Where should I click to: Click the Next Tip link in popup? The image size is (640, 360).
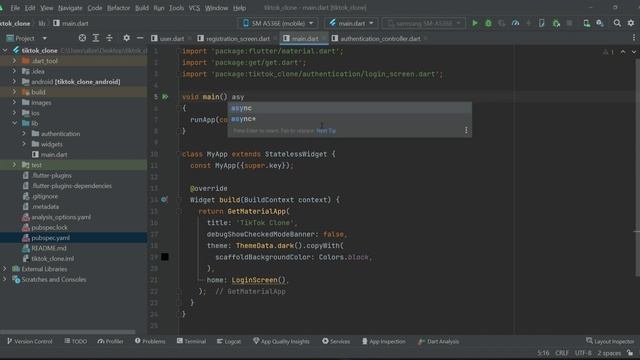coord(326,131)
